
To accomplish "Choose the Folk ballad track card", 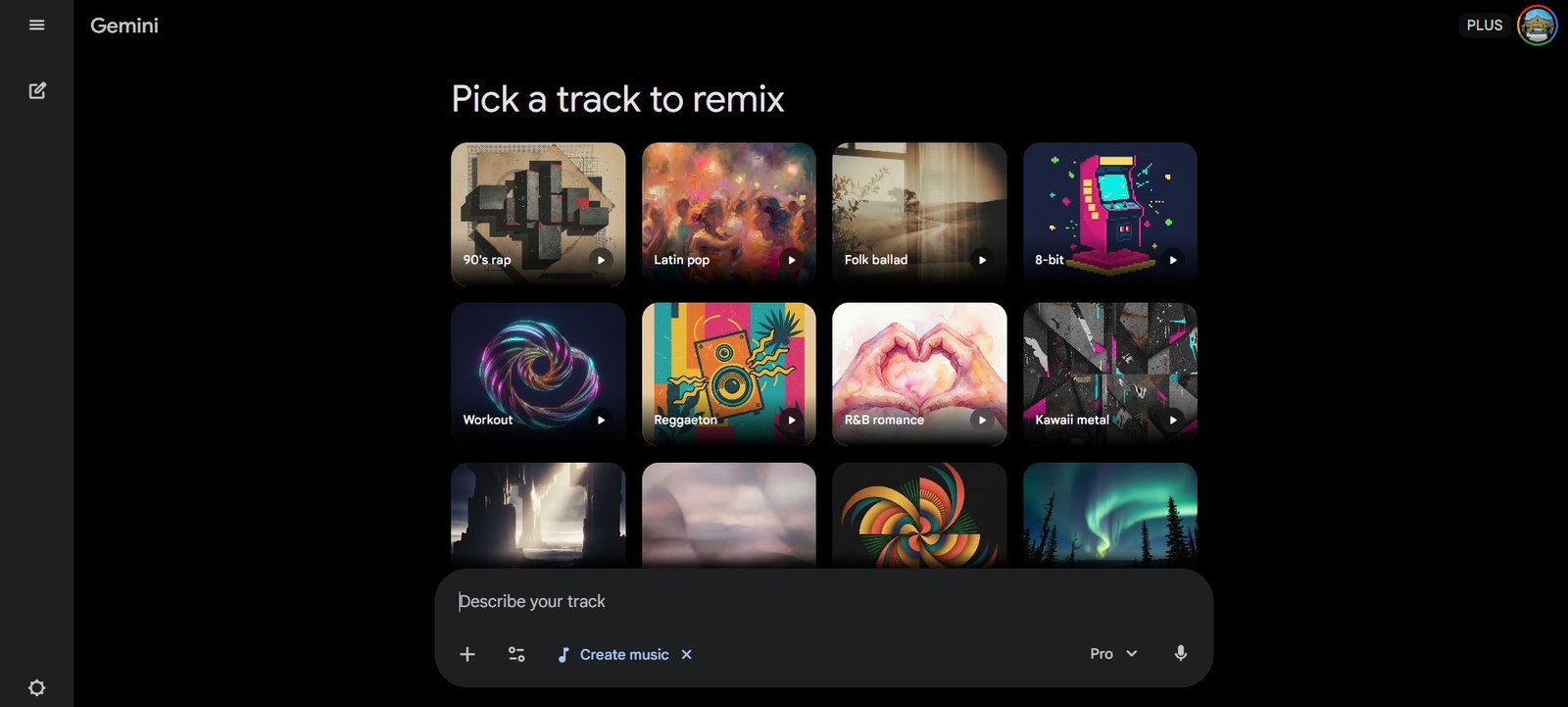I will (919, 214).
